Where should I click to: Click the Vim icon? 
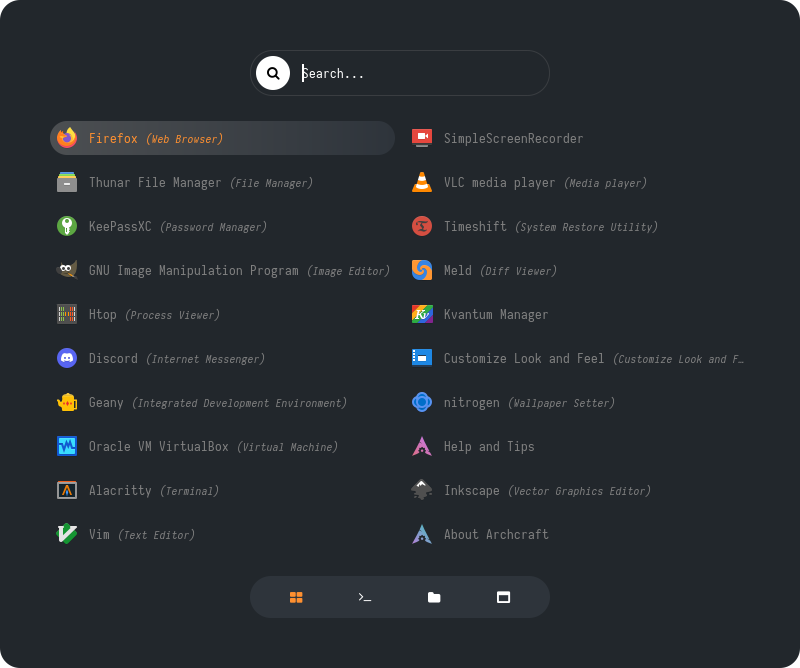point(67,534)
